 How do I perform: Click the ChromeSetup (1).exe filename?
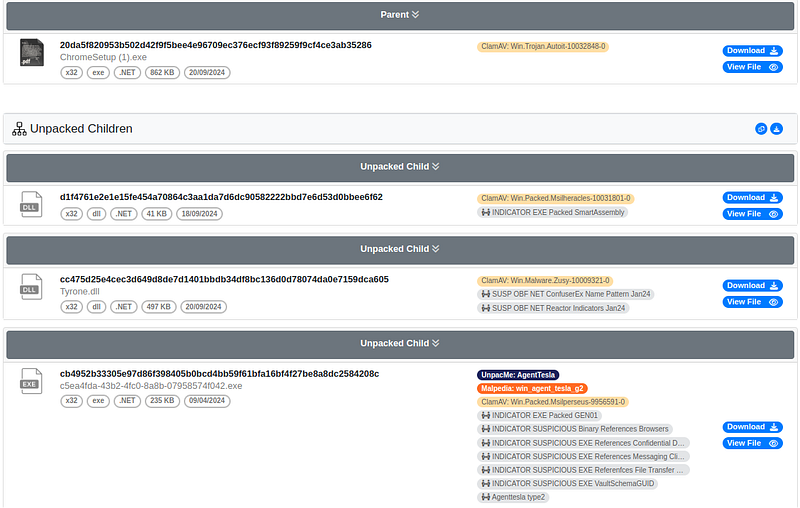[x=104, y=58]
